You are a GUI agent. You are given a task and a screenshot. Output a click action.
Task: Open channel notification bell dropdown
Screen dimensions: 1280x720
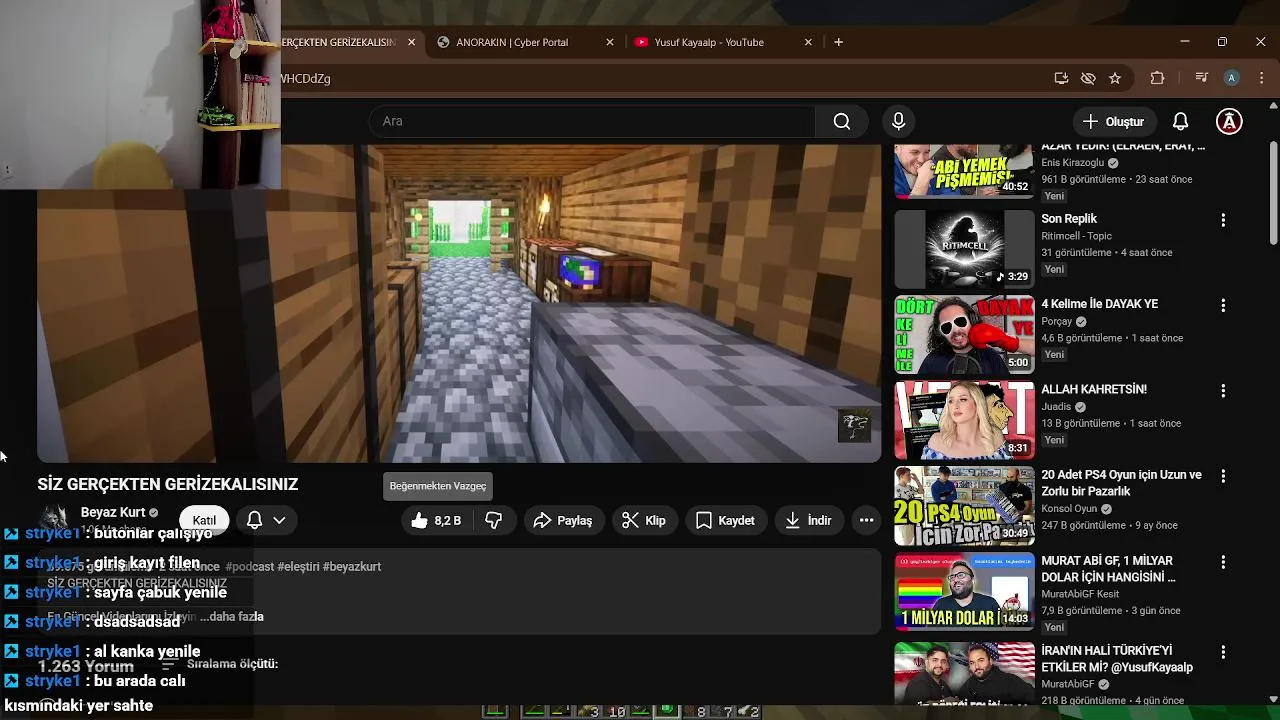pyautogui.click(x=266, y=520)
